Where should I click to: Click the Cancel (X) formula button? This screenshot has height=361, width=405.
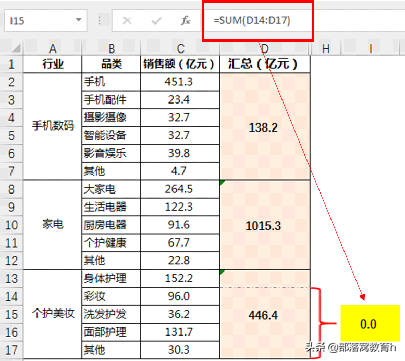pyautogui.click(x=127, y=21)
